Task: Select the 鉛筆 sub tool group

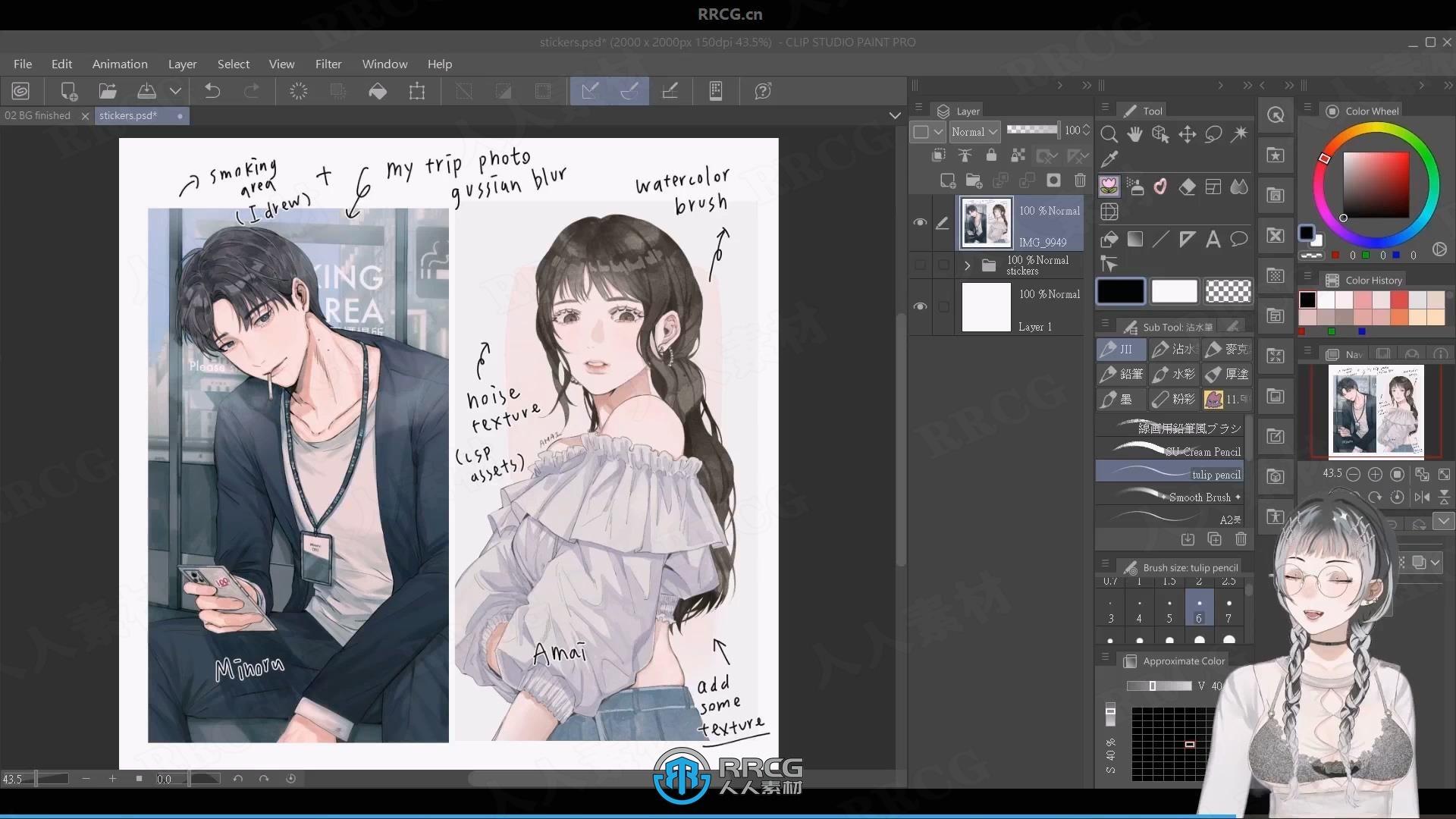Action: [x=1121, y=374]
